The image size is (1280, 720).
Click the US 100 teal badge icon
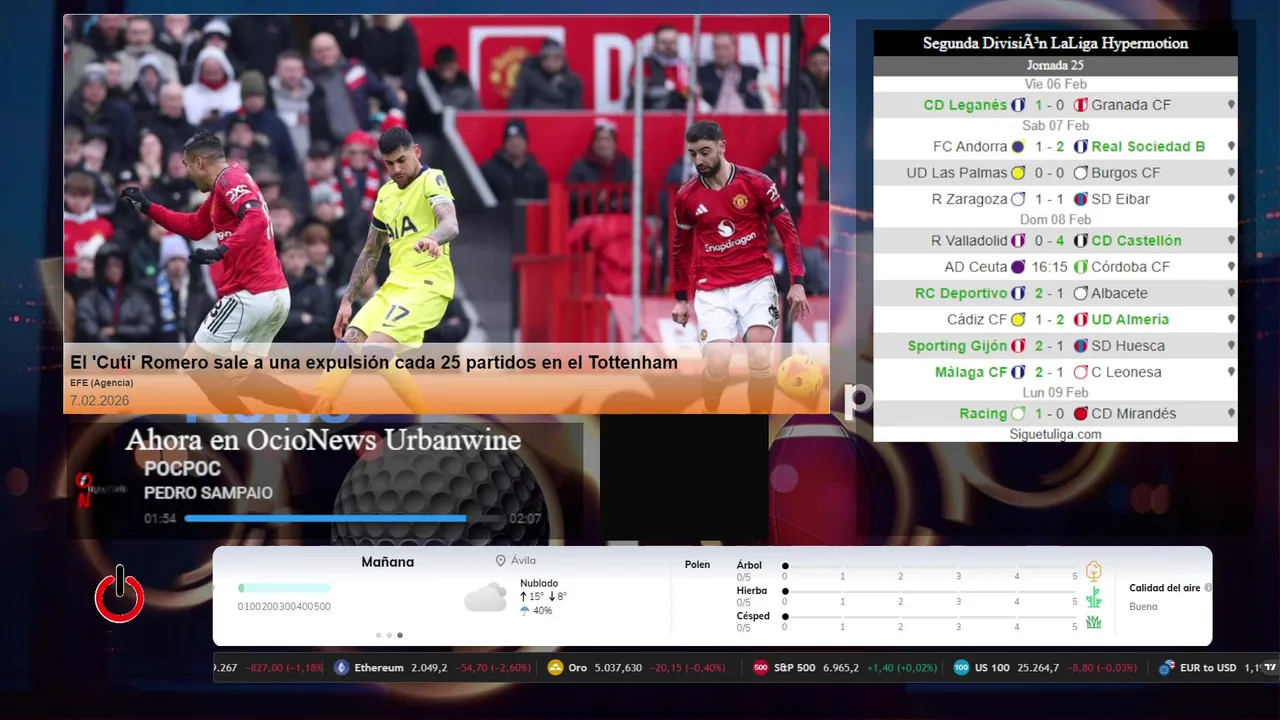pos(962,668)
